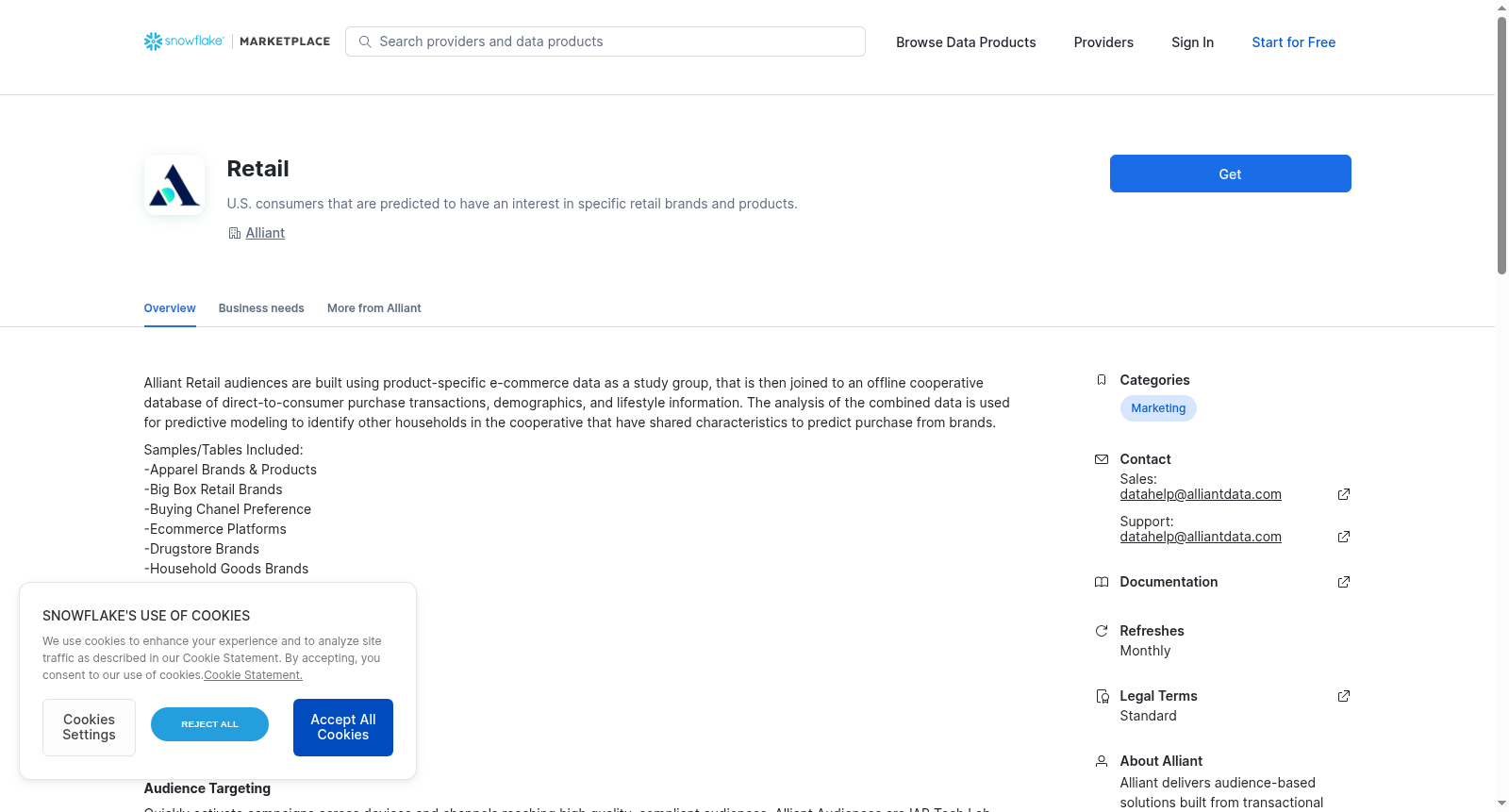Open the Providers page

(x=1103, y=42)
